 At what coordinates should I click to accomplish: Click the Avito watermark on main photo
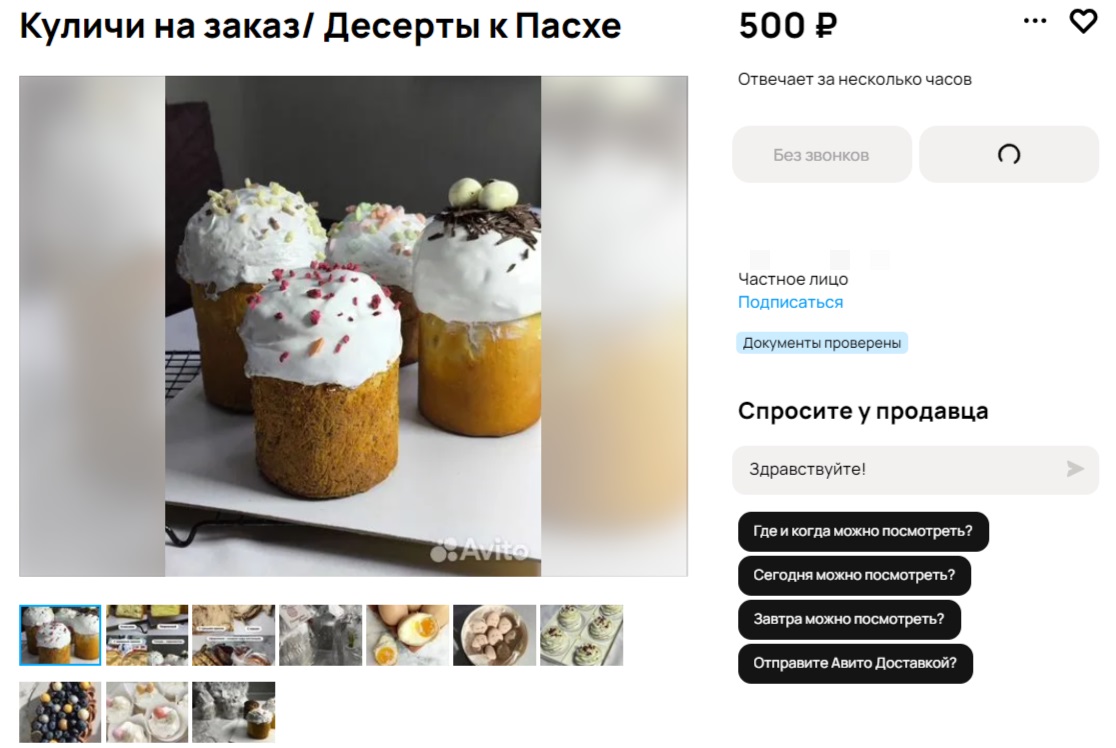480,549
